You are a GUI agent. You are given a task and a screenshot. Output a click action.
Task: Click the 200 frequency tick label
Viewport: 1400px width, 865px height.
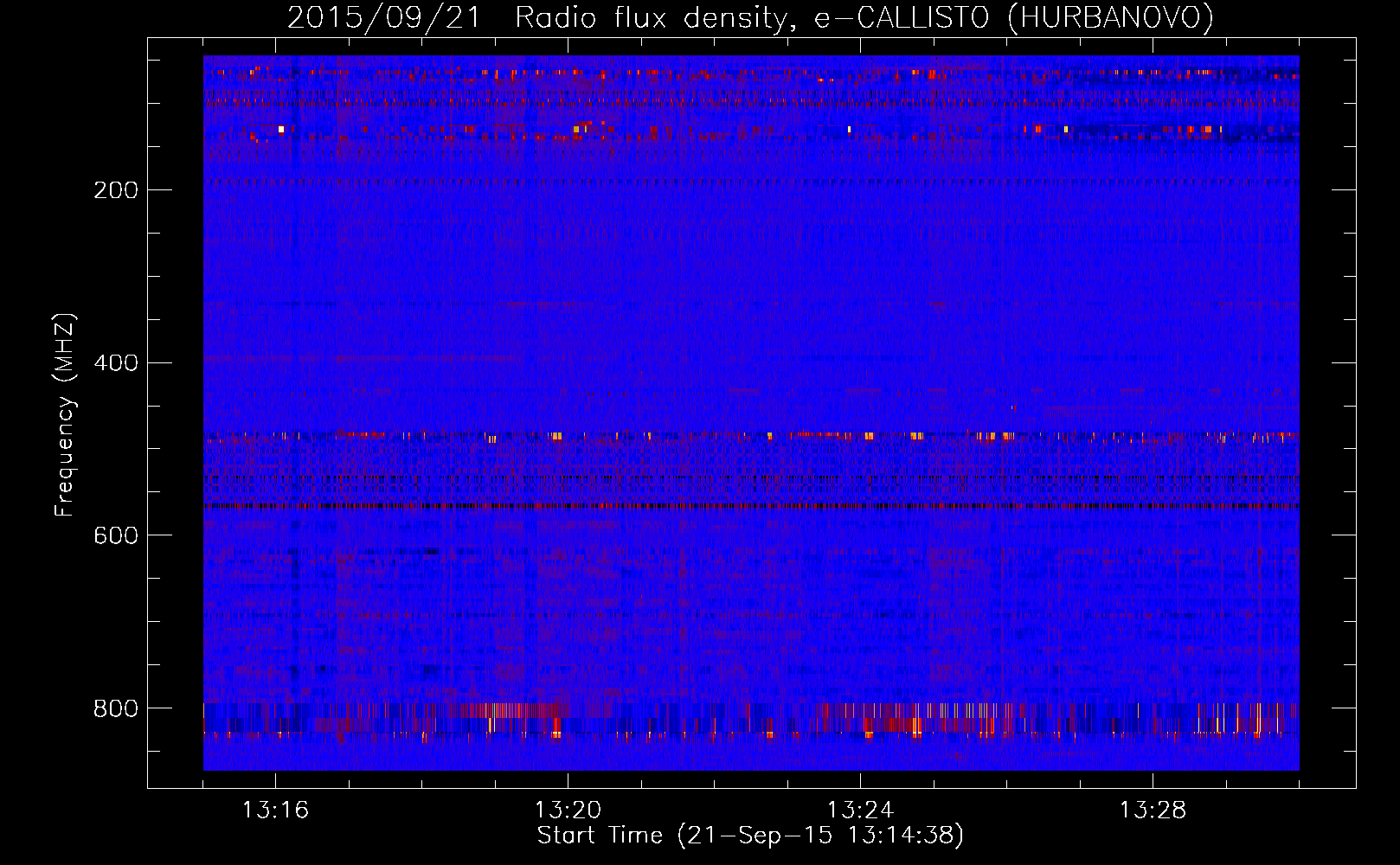(116, 190)
